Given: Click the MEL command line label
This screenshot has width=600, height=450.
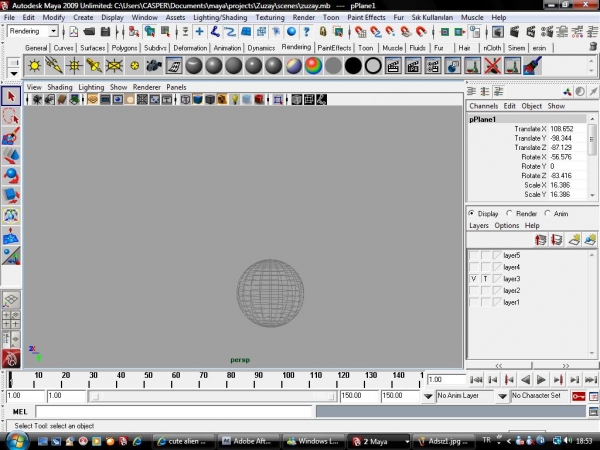Looking at the screenshot, I should click(20, 412).
